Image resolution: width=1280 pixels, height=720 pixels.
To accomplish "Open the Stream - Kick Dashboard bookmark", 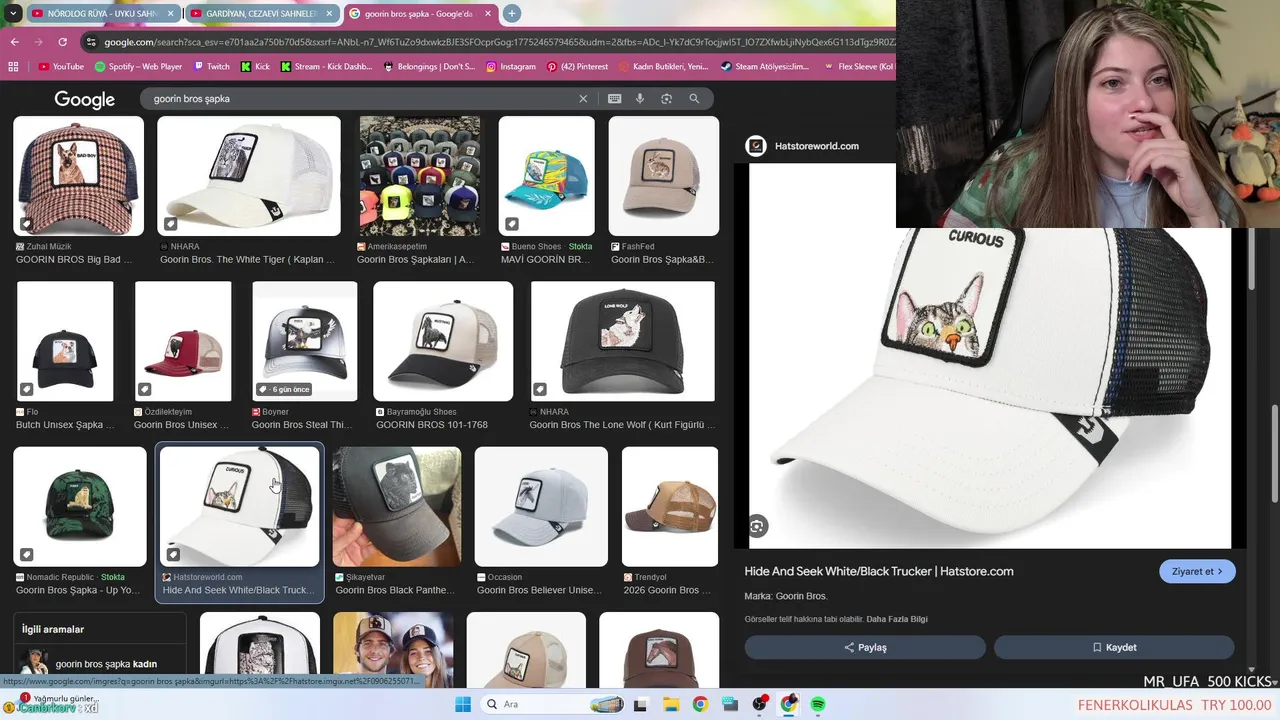I will click(x=326, y=67).
